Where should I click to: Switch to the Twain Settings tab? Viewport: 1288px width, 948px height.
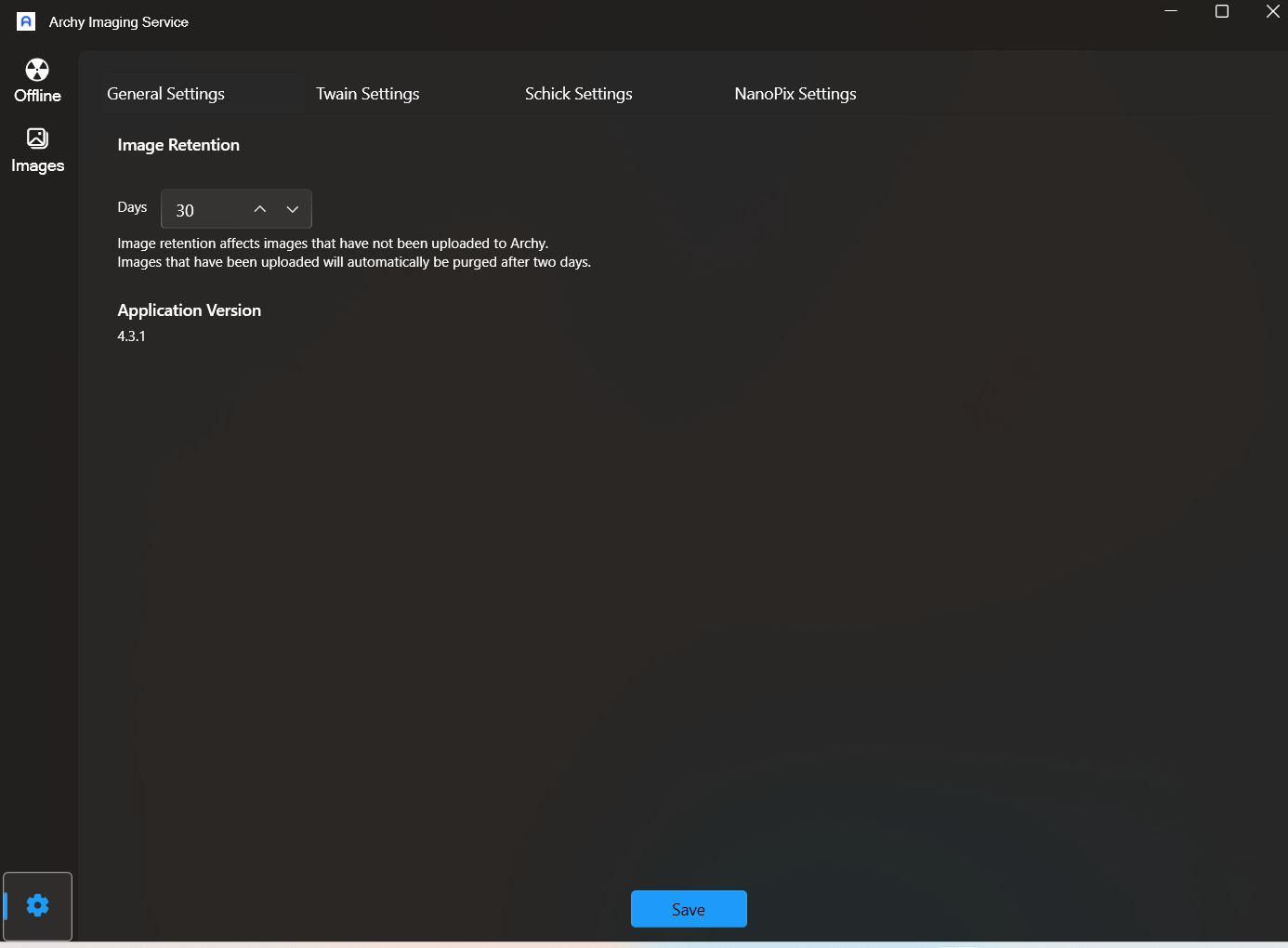tap(367, 94)
